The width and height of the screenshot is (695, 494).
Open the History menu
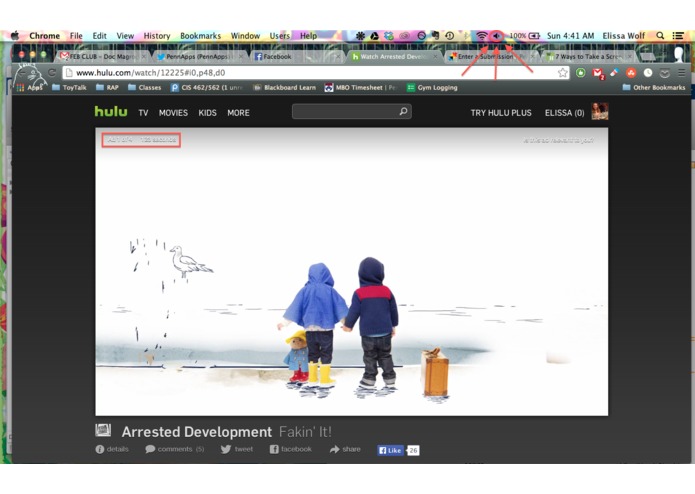point(157,36)
